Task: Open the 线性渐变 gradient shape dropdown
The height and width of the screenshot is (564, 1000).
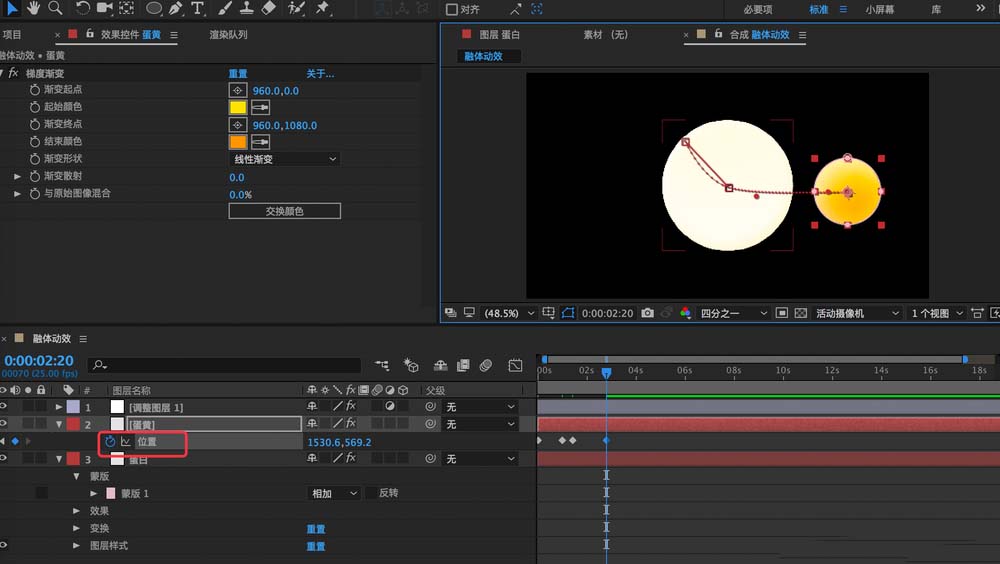Action: (x=284, y=159)
